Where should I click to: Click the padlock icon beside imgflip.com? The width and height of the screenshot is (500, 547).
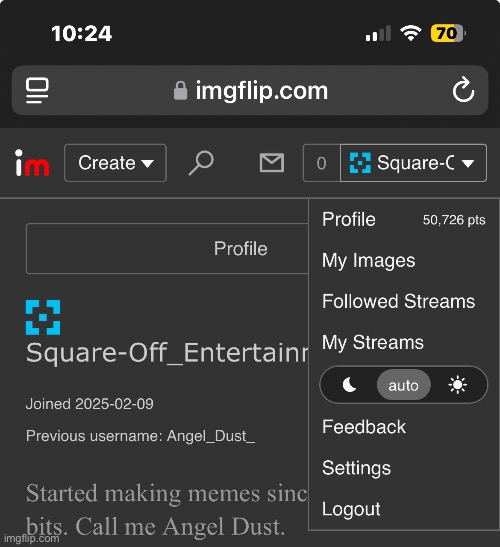180,90
